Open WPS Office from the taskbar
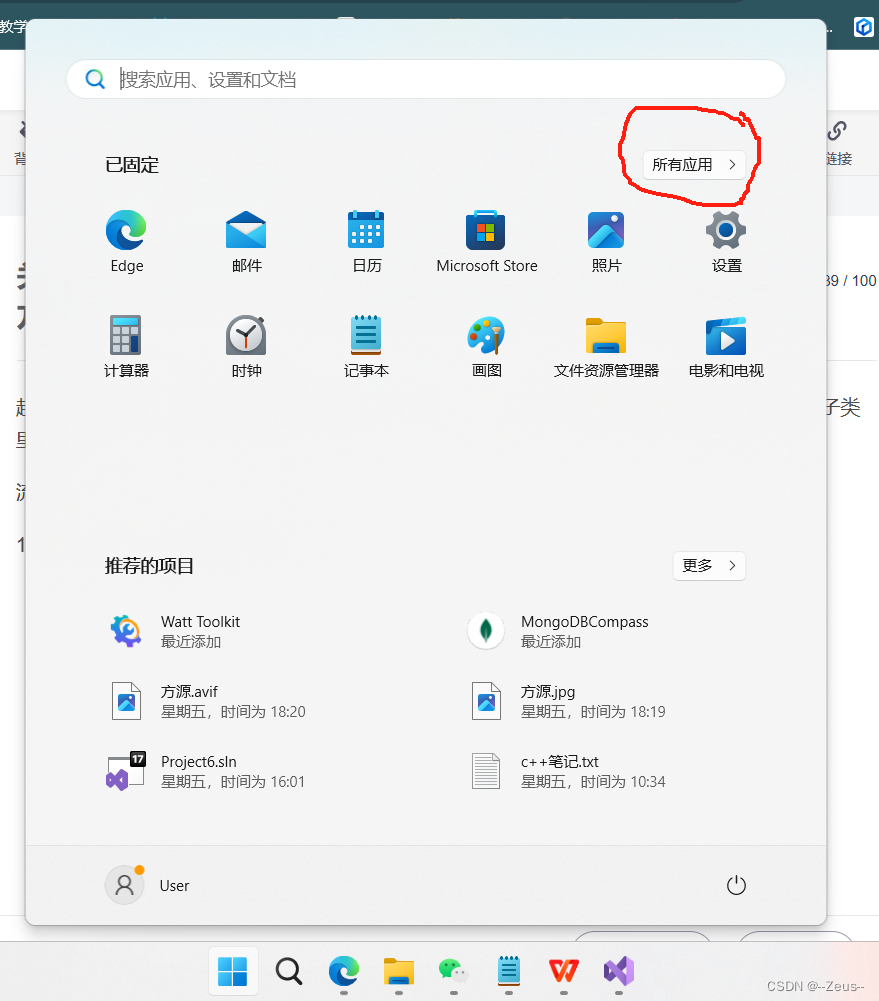The image size is (879, 1001). pos(564,971)
